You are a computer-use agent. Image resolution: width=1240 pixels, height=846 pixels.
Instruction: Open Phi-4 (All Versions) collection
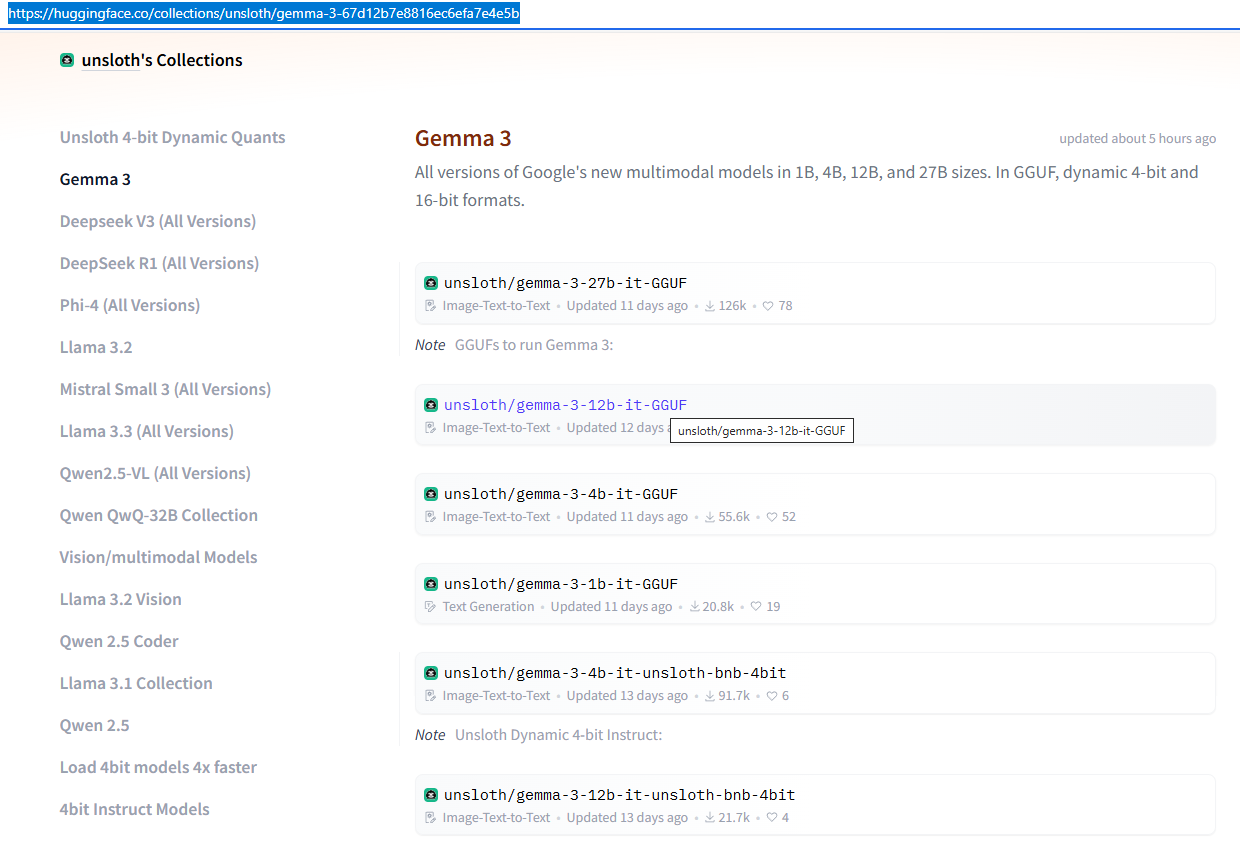click(x=130, y=305)
